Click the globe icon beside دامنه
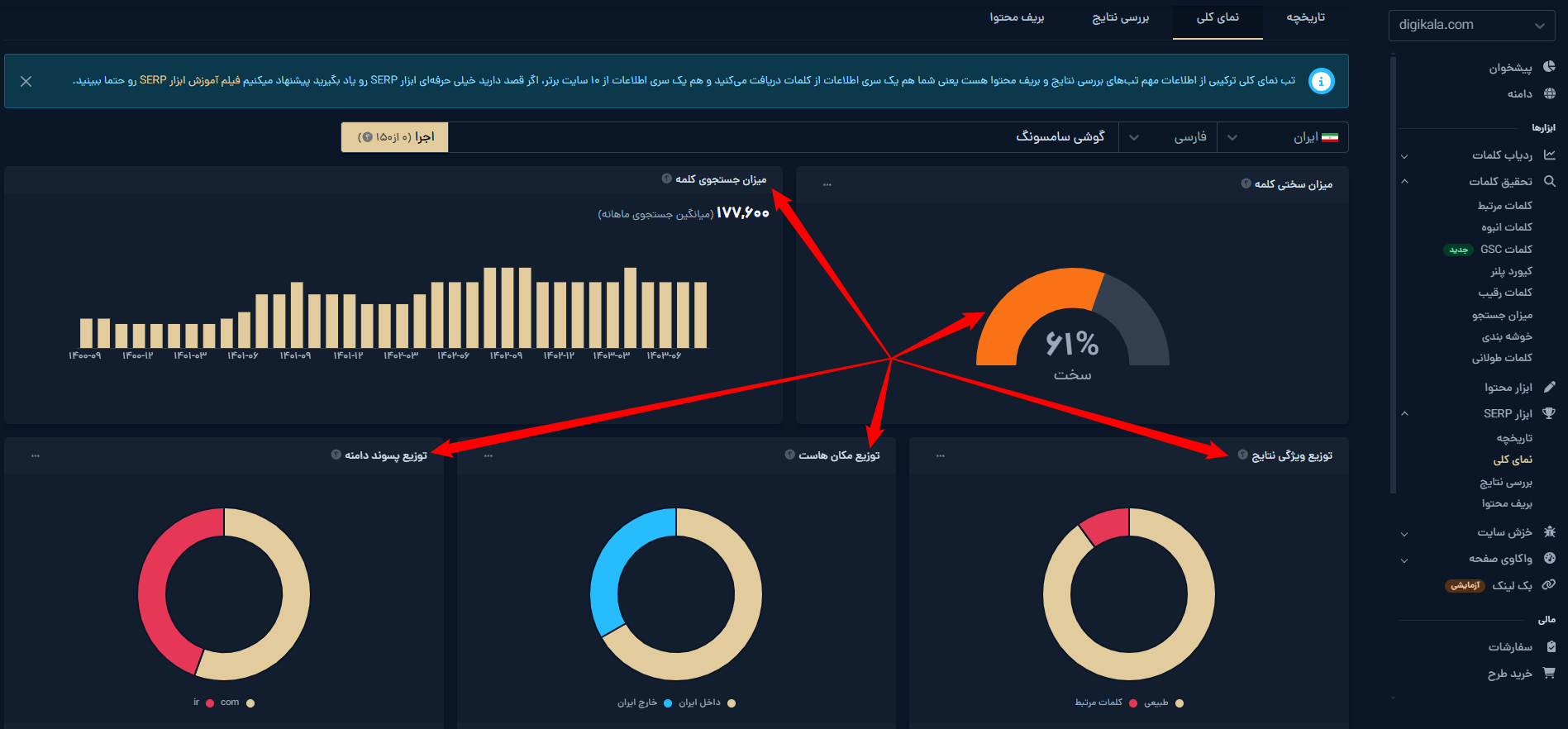The image size is (1568, 729). click(x=1549, y=93)
